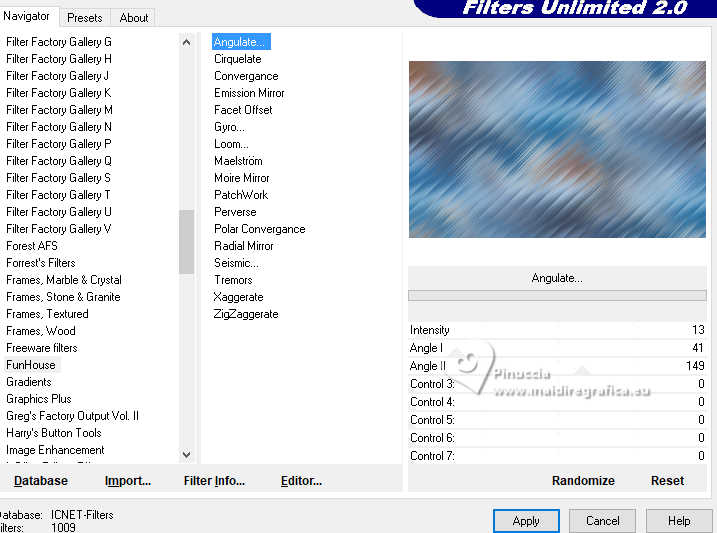
Task: Select the Xaggerate filter
Action: coord(238,297)
